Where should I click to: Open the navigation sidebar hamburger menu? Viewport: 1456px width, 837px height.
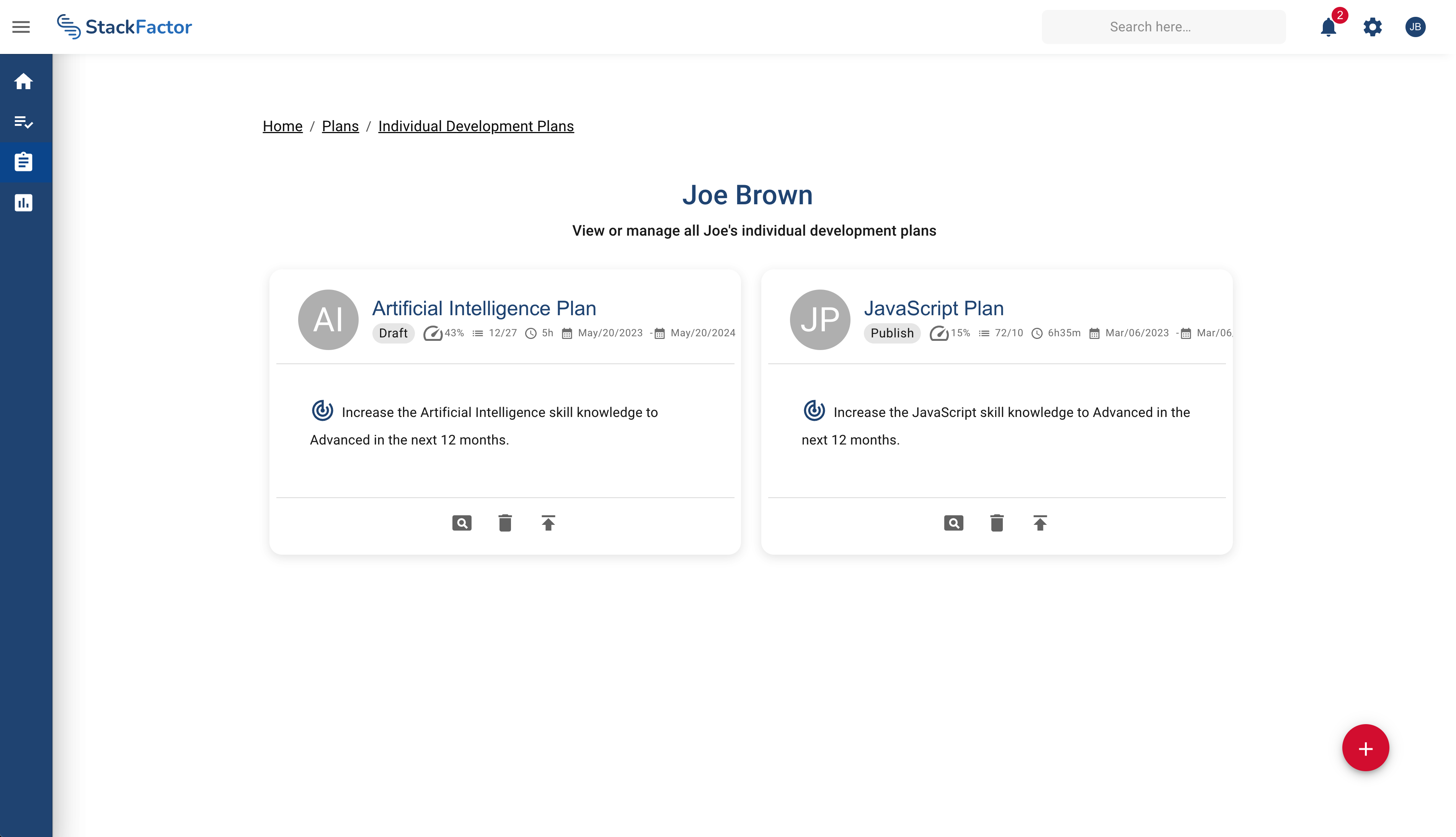[x=21, y=26]
